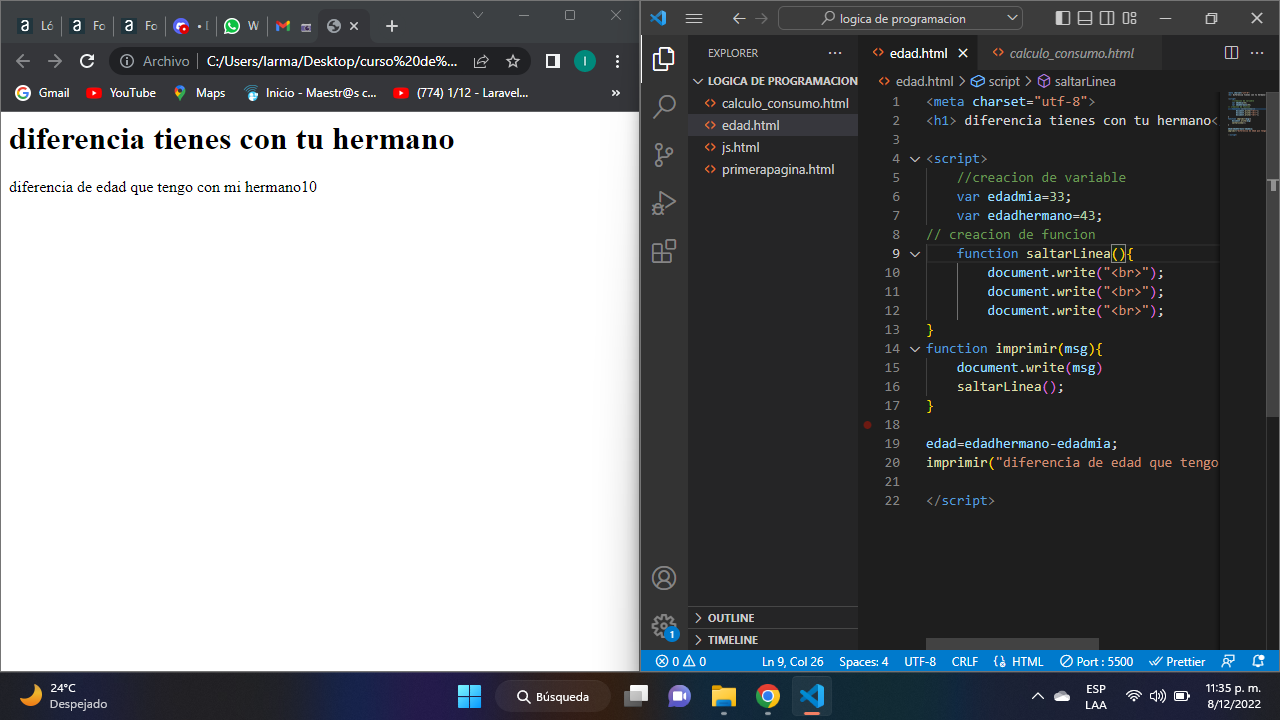Open VS Code Settings gear menu
The image size is (1280, 720).
pyautogui.click(x=663, y=625)
